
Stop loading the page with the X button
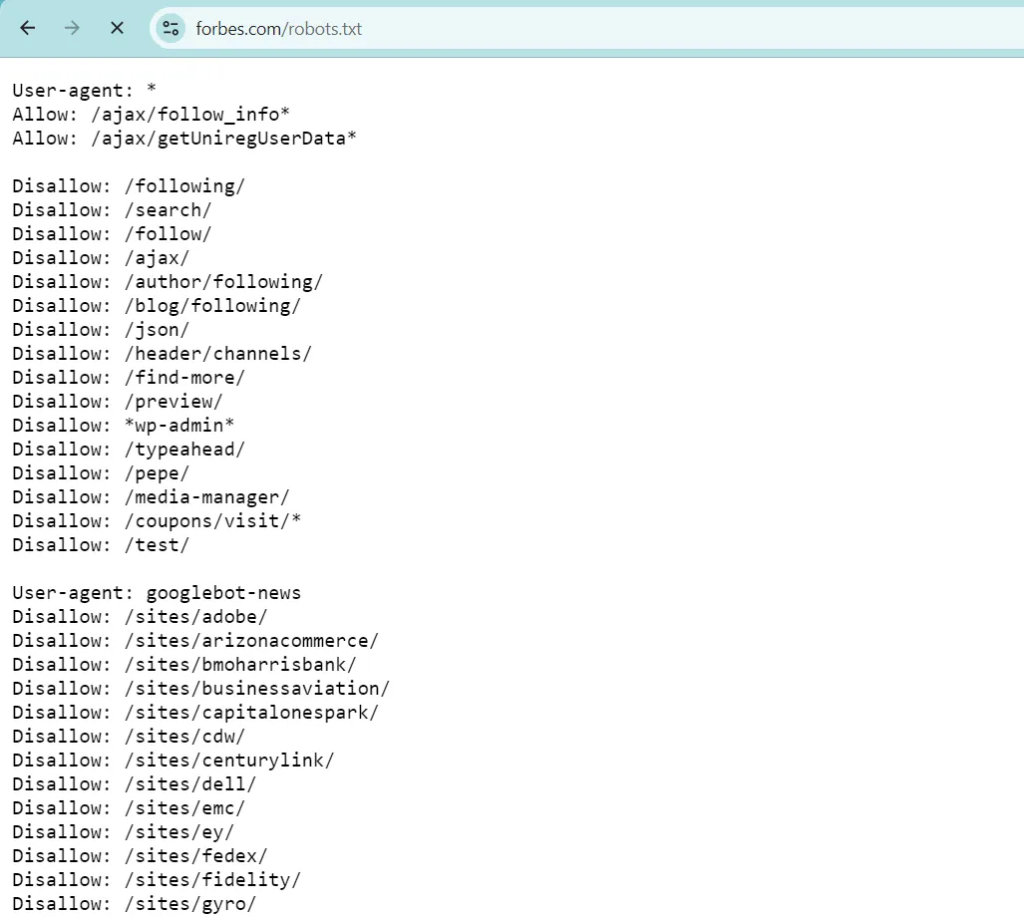(117, 28)
